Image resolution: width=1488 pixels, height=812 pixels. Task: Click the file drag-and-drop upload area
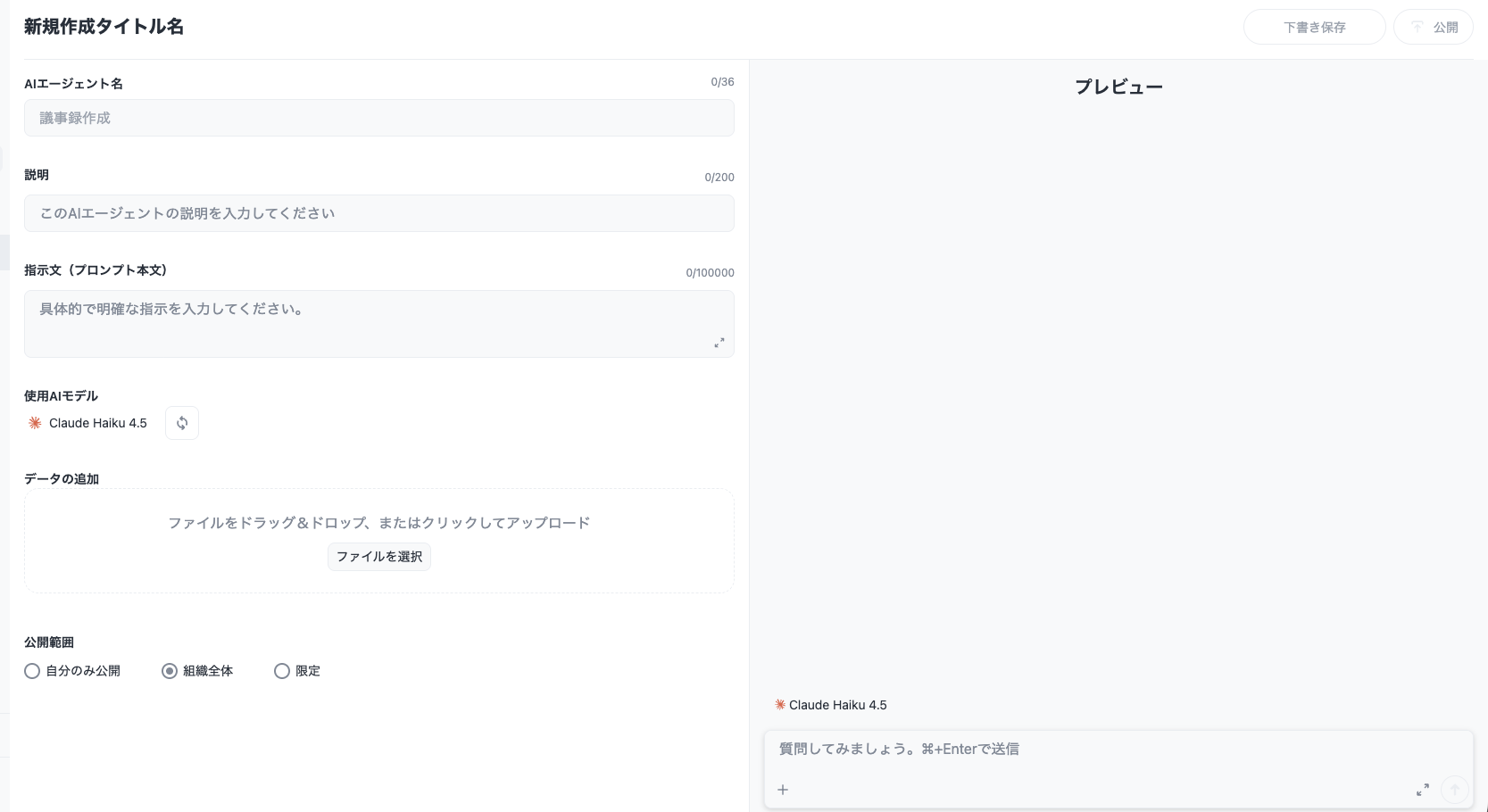[x=379, y=541]
